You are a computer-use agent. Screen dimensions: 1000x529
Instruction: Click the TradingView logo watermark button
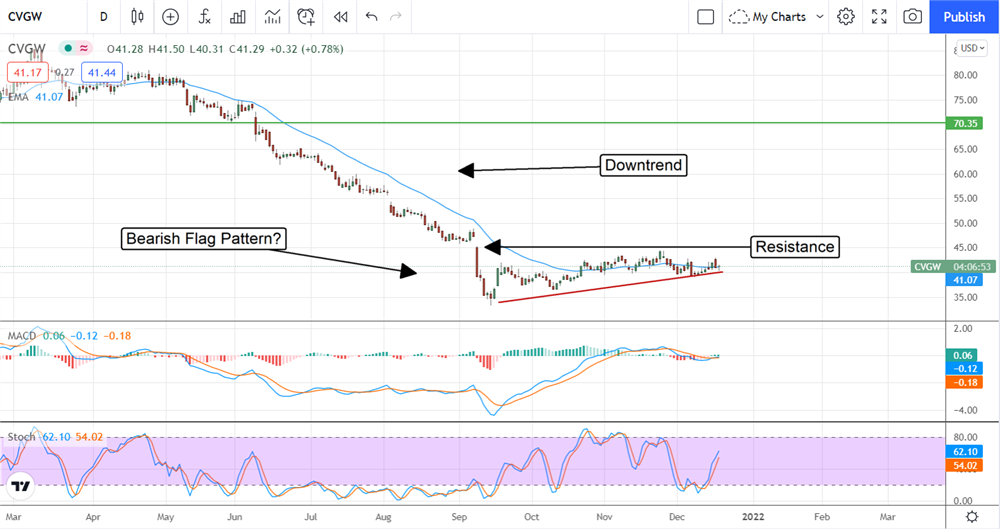[x=20, y=486]
